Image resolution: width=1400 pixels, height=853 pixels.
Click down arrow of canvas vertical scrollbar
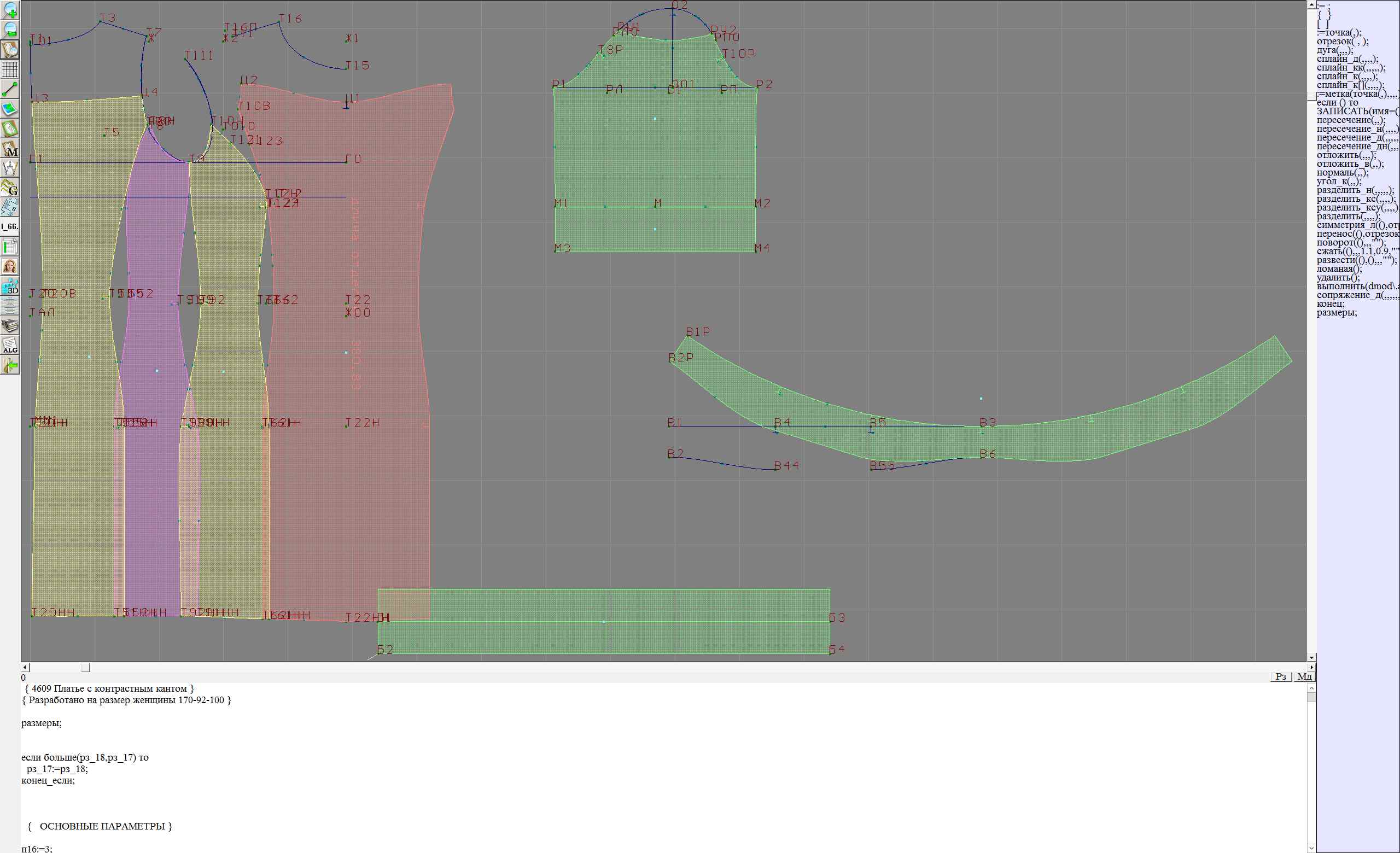tap(1311, 657)
